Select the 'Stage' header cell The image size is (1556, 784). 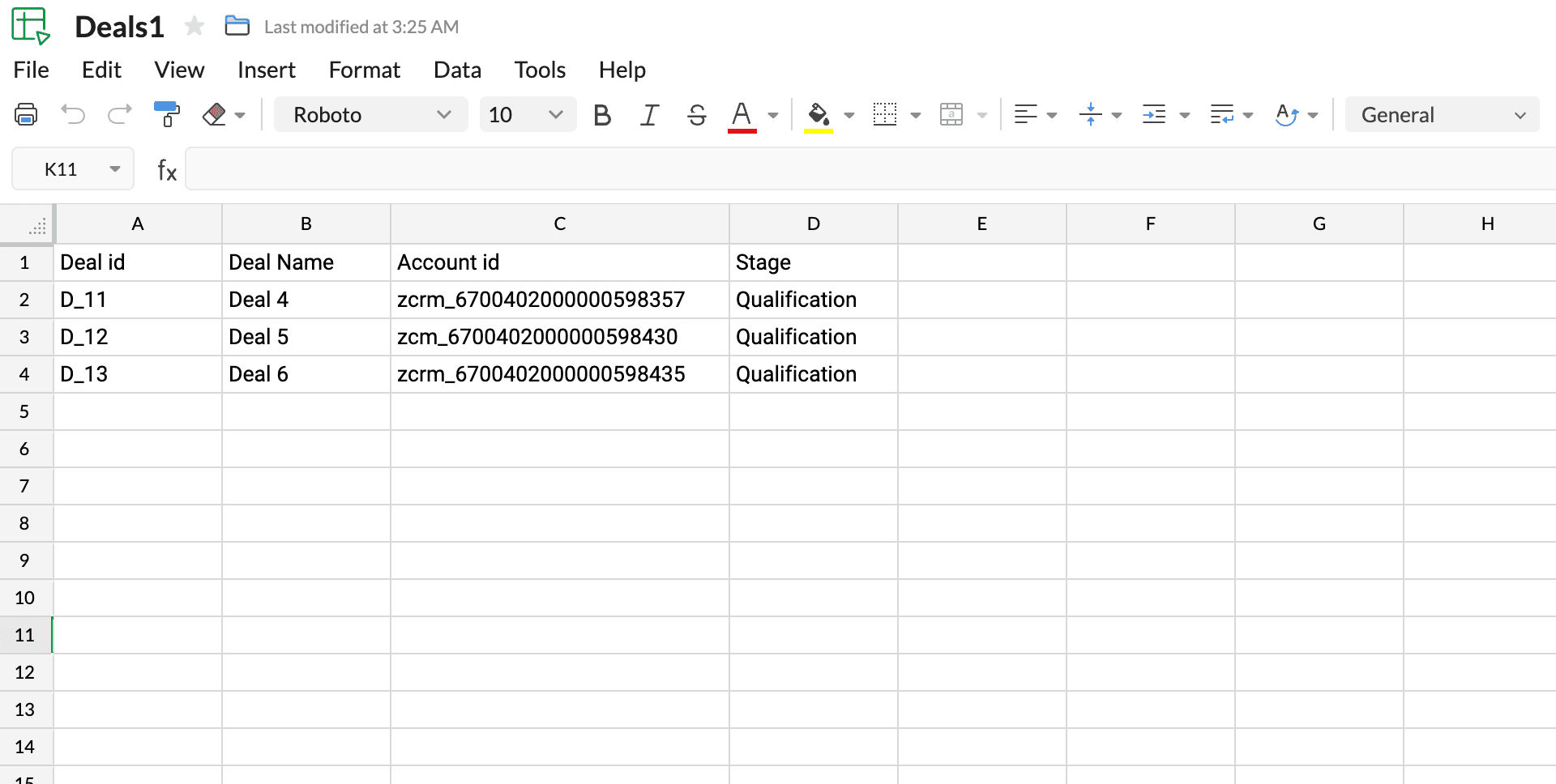coord(814,262)
